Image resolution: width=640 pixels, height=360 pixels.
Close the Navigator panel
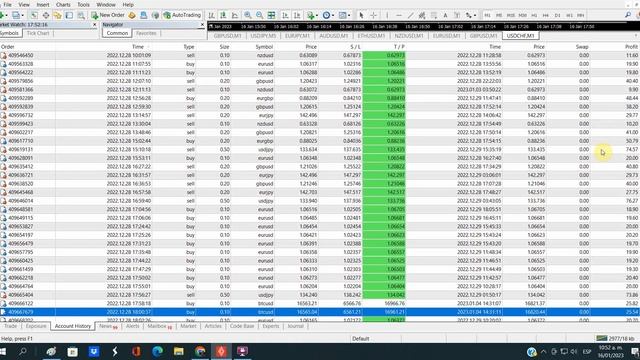coord(202,25)
